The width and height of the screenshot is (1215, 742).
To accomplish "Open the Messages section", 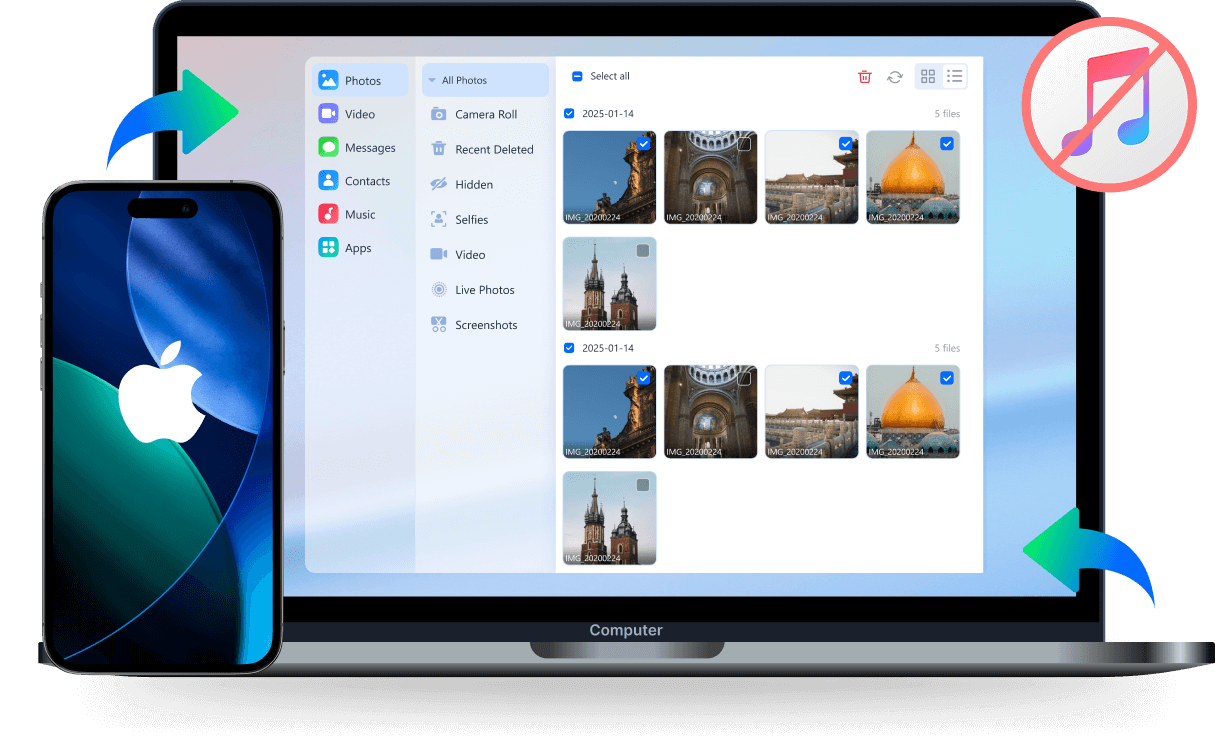I will pyautogui.click(x=358, y=147).
